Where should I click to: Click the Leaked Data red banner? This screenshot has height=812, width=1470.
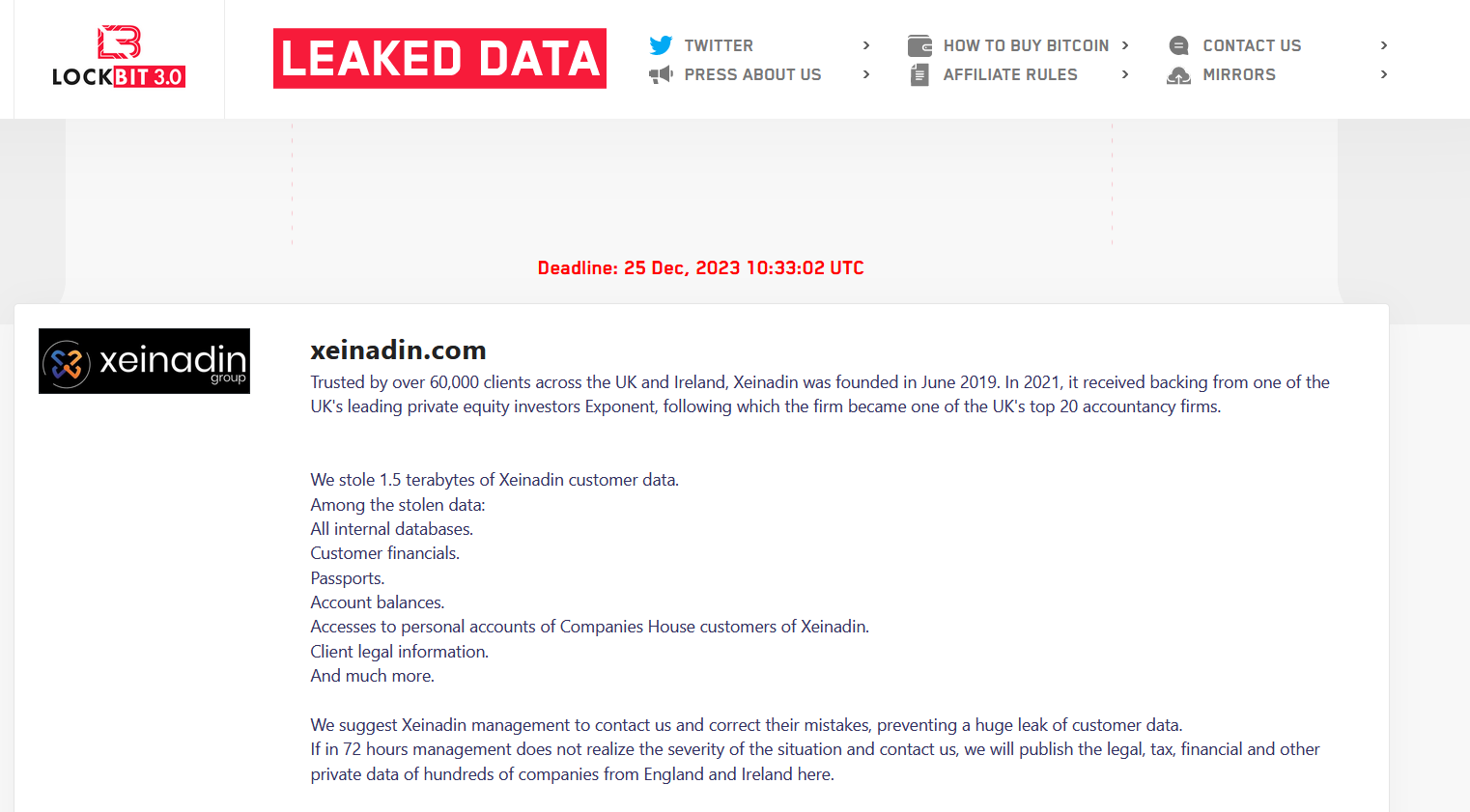click(439, 58)
